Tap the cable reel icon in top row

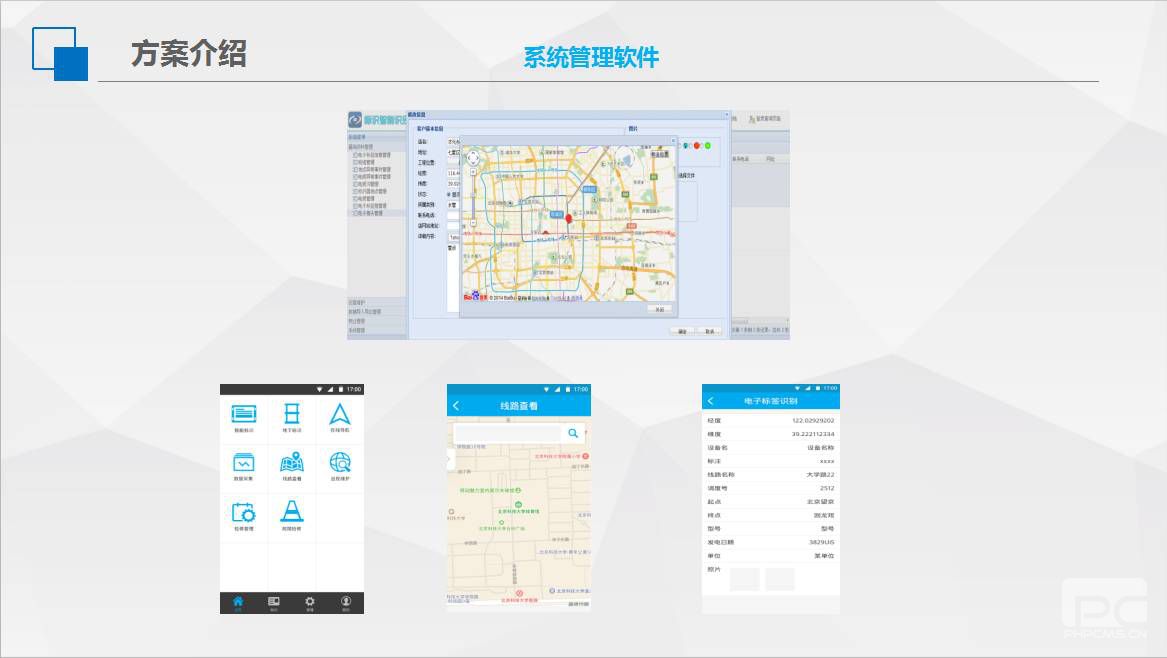coord(292,414)
